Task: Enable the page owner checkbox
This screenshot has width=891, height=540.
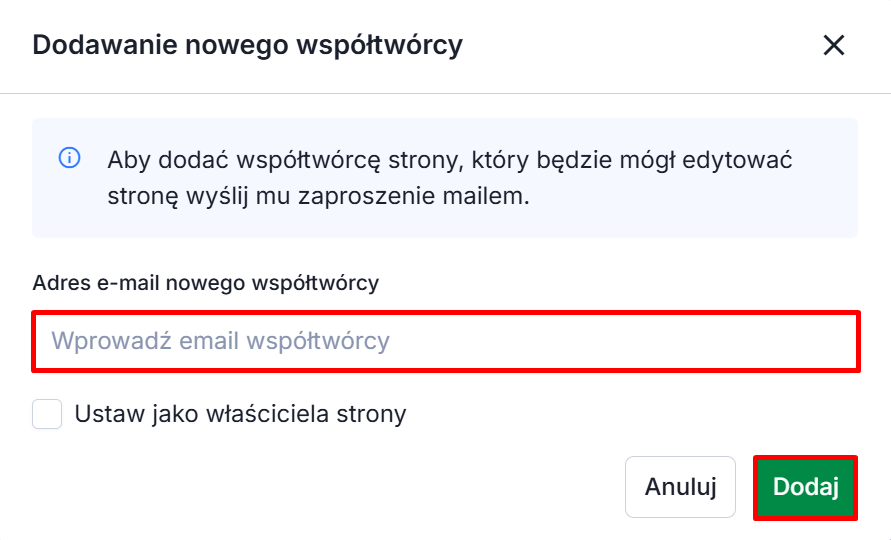Action: 47,414
